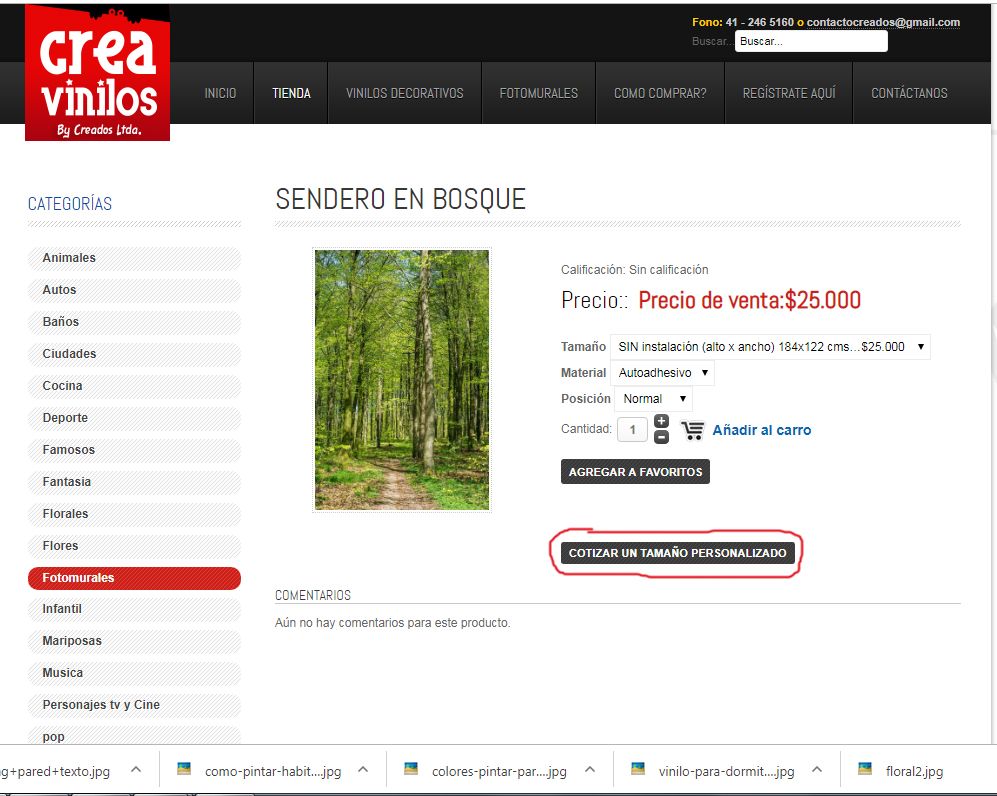Decrease quantity with the minus icon
Image resolution: width=997 pixels, height=796 pixels.
pos(661,437)
